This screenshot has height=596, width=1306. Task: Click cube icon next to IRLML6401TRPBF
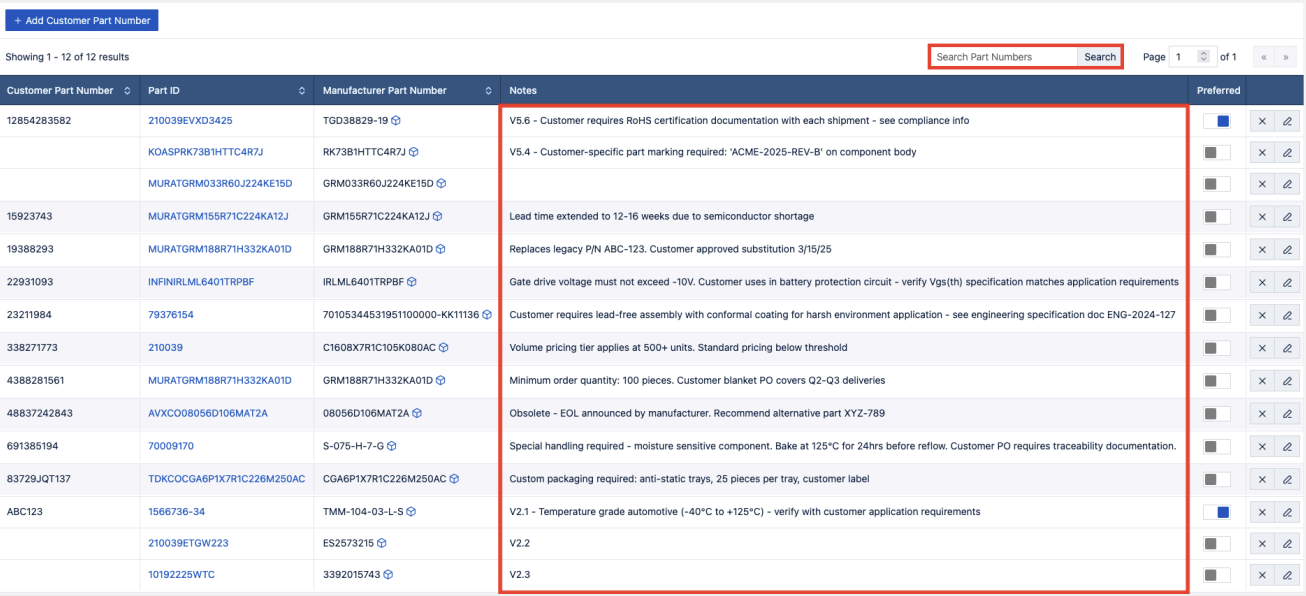click(x=412, y=282)
